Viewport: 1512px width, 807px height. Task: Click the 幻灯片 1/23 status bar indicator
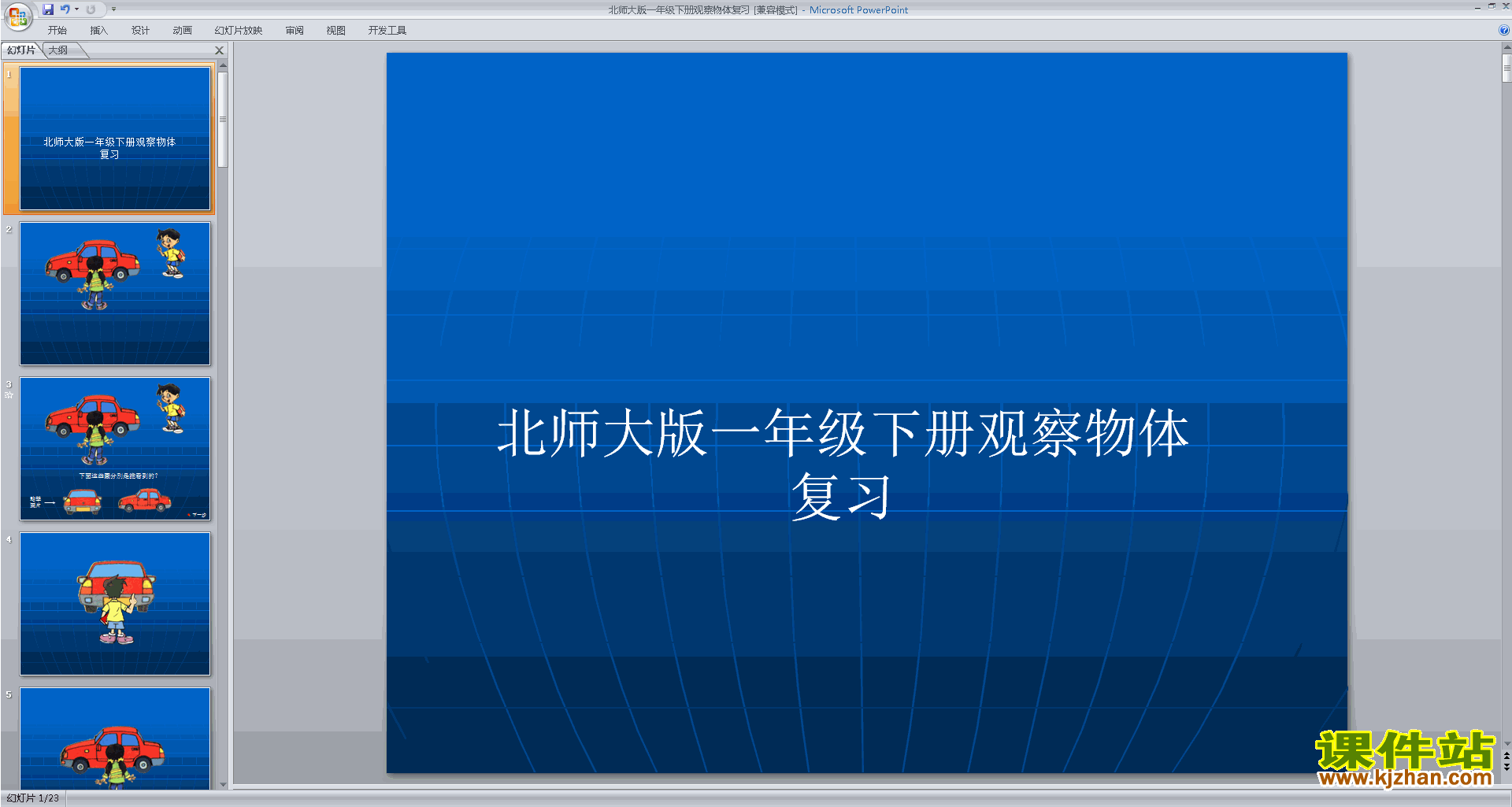(x=33, y=798)
